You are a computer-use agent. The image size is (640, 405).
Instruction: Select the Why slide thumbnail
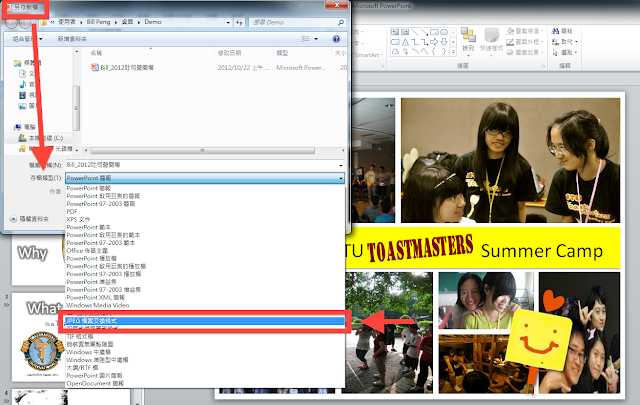[x=37, y=259]
